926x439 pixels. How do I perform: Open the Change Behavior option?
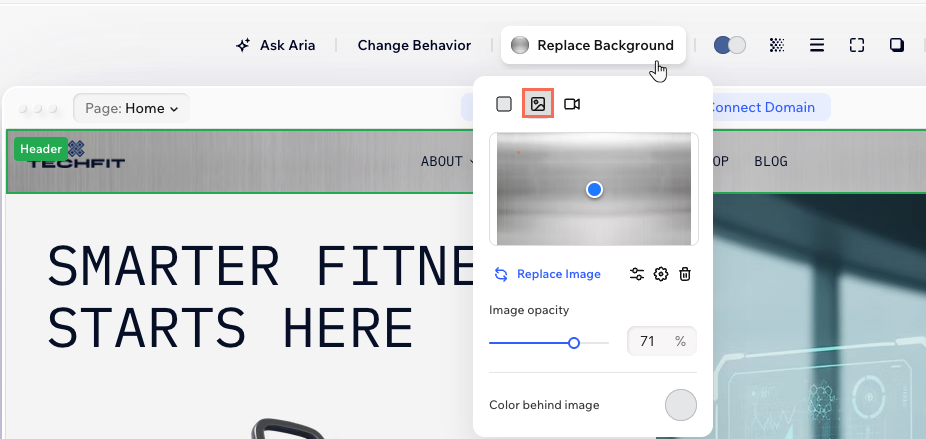[x=414, y=45]
